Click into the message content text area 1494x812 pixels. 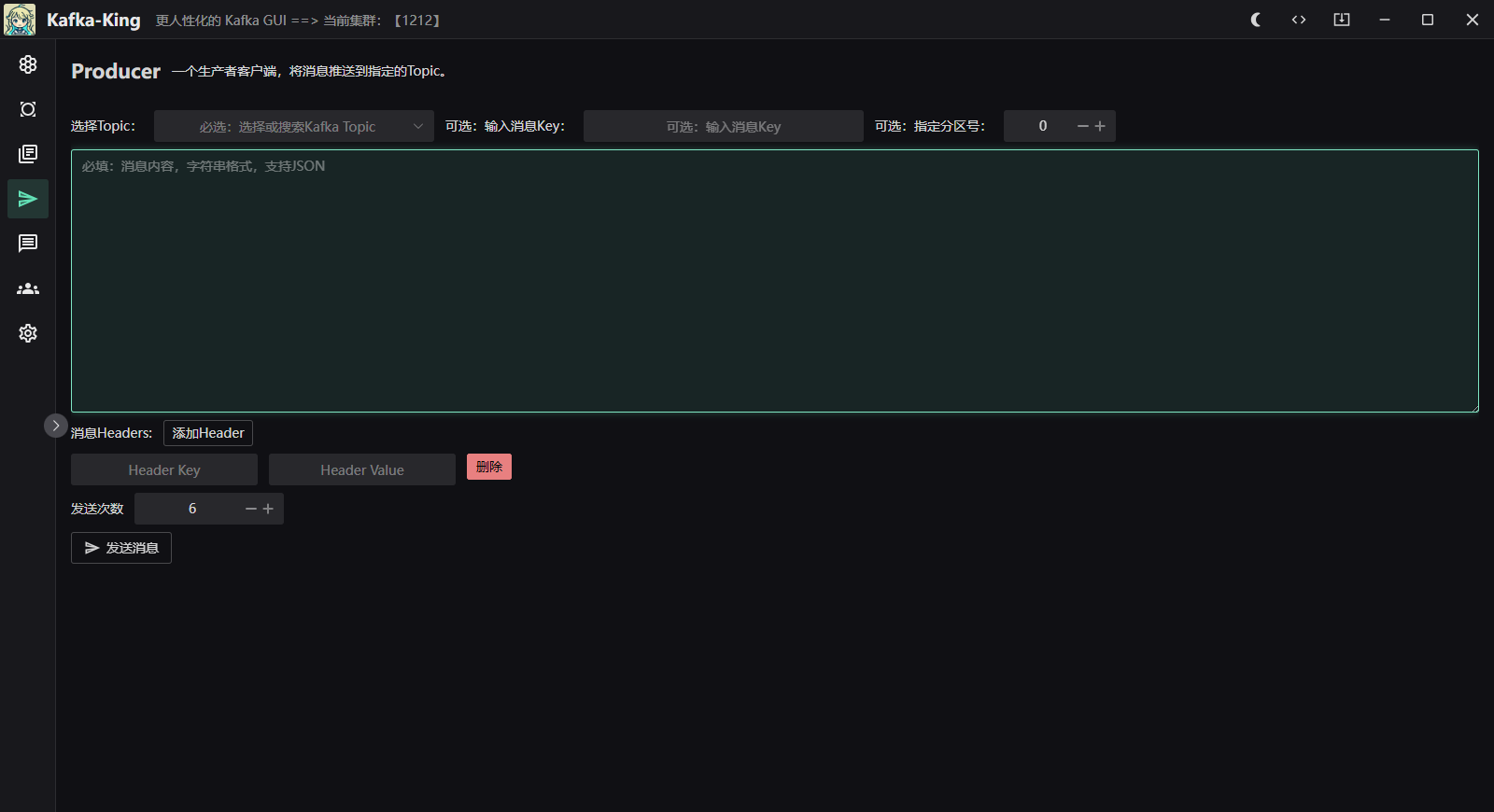point(775,281)
